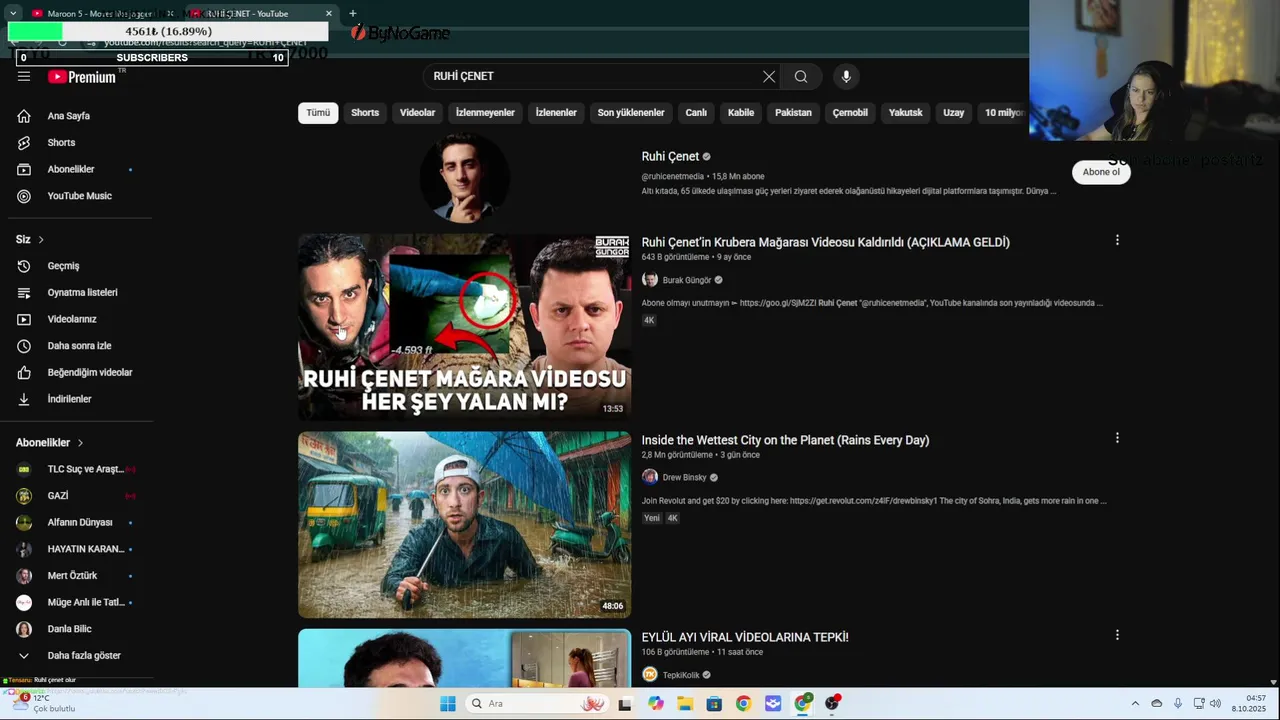Open Burak Güngör channel link
The height and width of the screenshot is (720, 1280).
686,280
